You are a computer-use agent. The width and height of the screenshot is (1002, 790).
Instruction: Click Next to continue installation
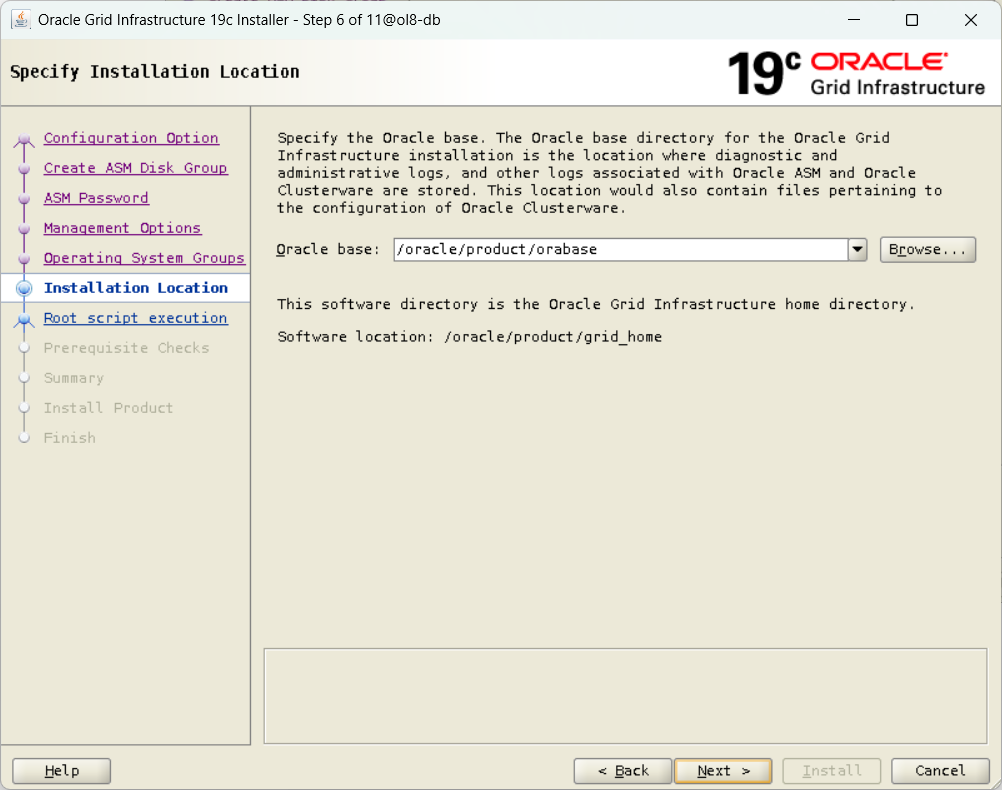723,771
